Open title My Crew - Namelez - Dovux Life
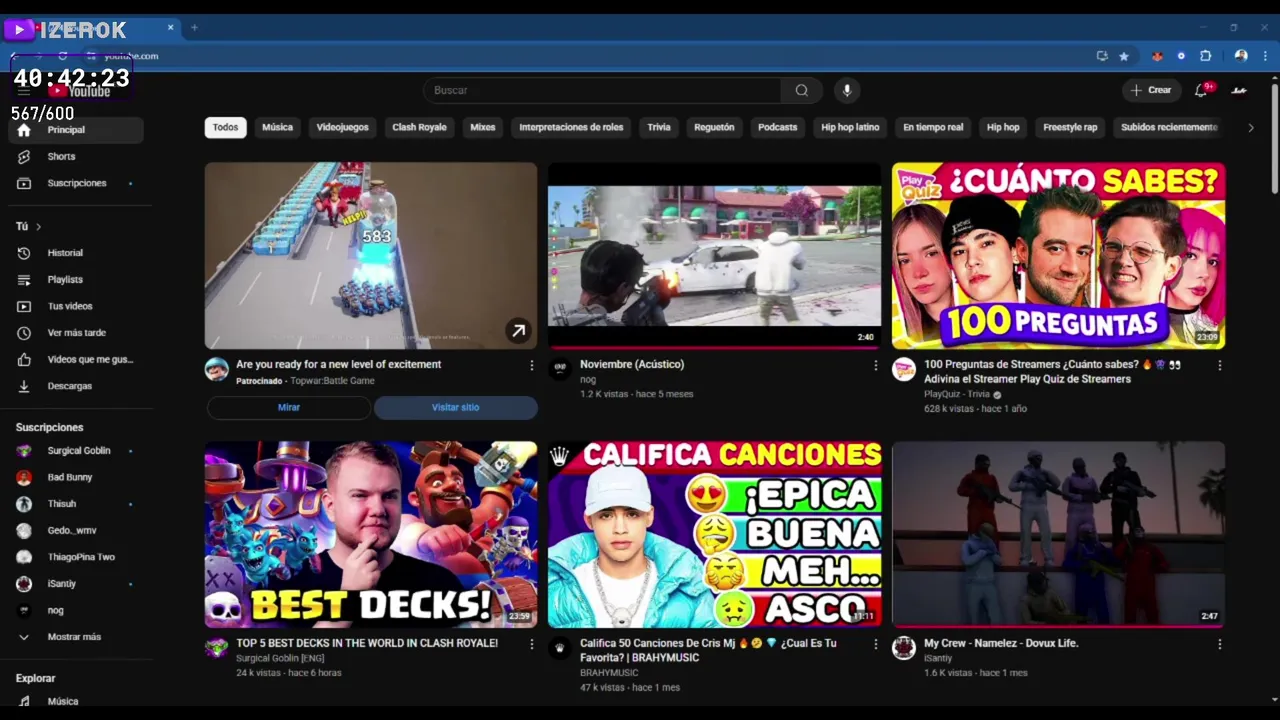The width and height of the screenshot is (1280, 720). tap(1001, 644)
